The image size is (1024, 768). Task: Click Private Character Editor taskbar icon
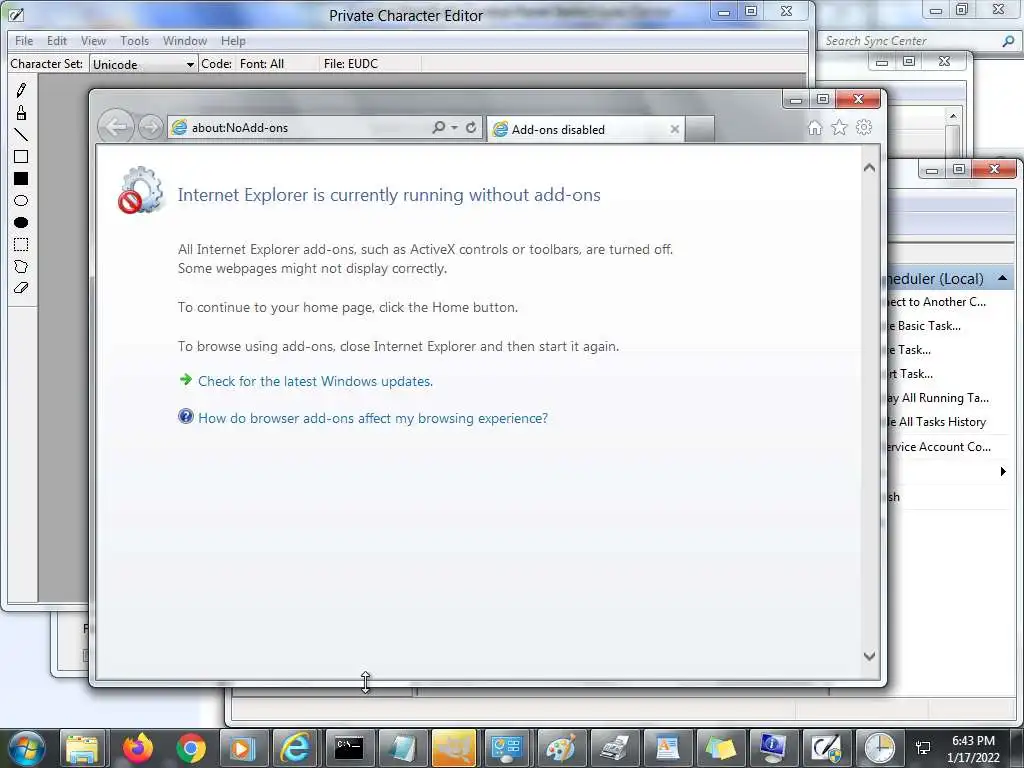(826, 748)
